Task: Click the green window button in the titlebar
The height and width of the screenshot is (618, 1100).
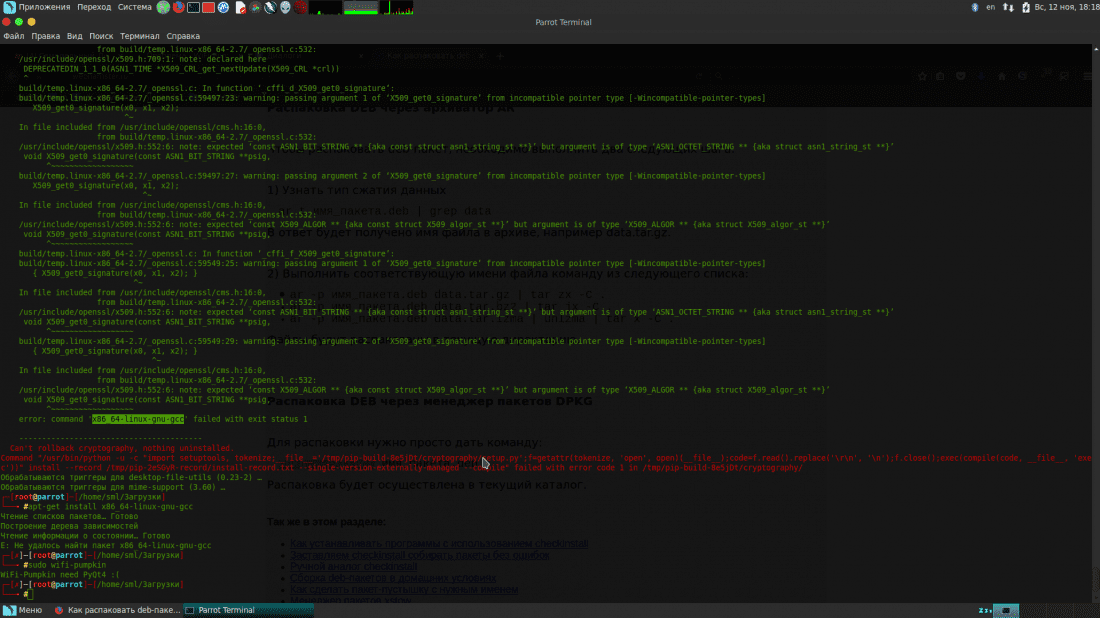Action: 19,22
